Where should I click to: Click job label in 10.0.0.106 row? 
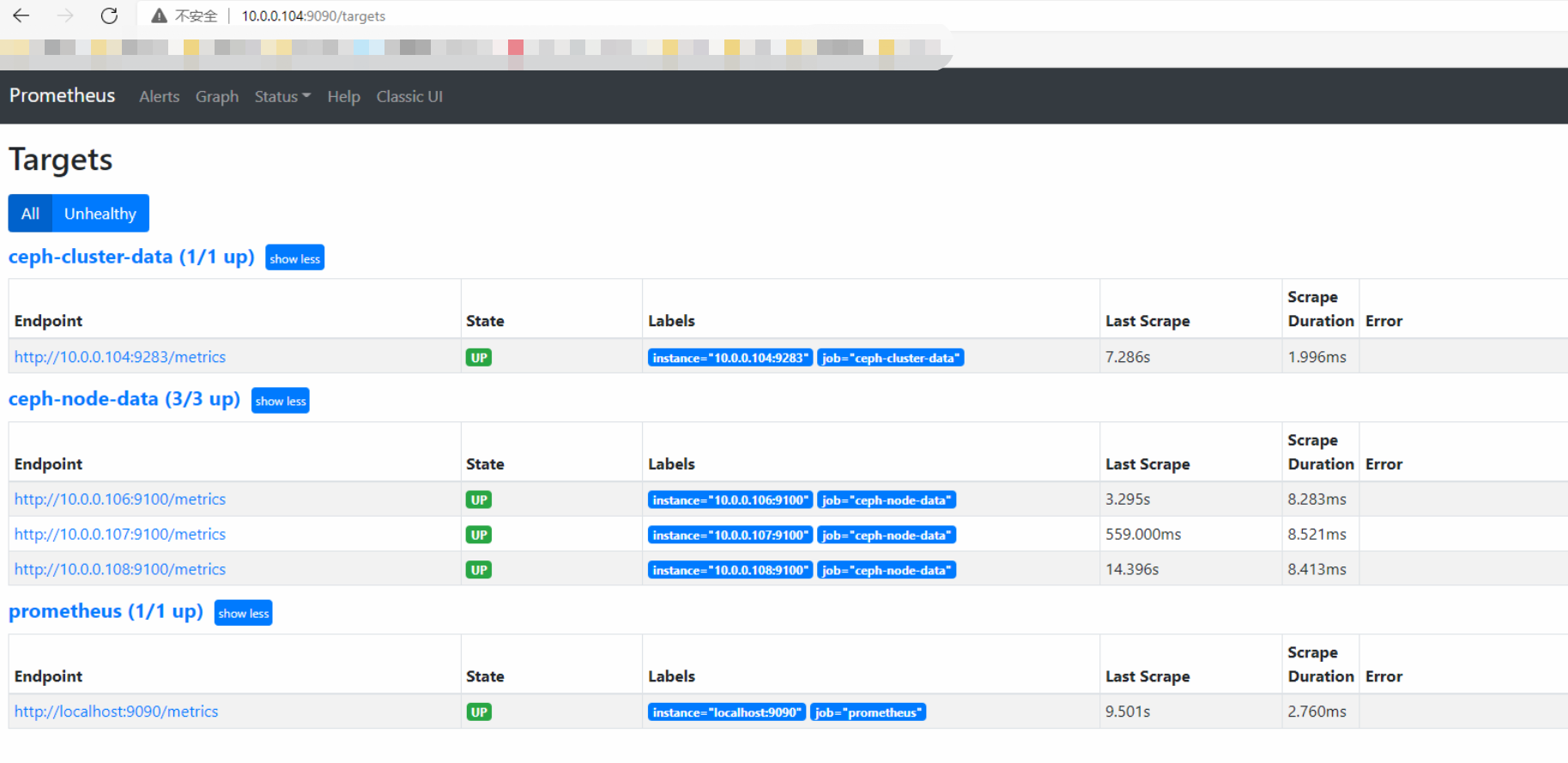pyautogui.click(x=887, y=500)
